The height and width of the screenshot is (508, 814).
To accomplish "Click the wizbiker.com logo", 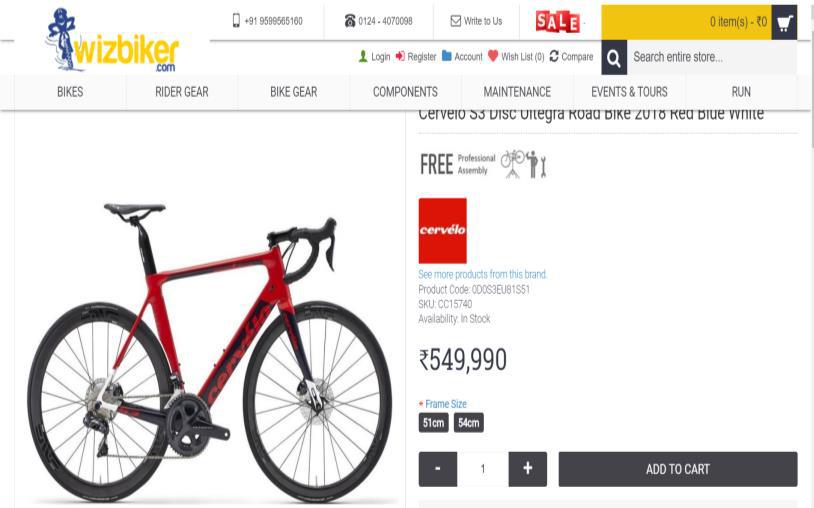I will [x=112, y=40].
